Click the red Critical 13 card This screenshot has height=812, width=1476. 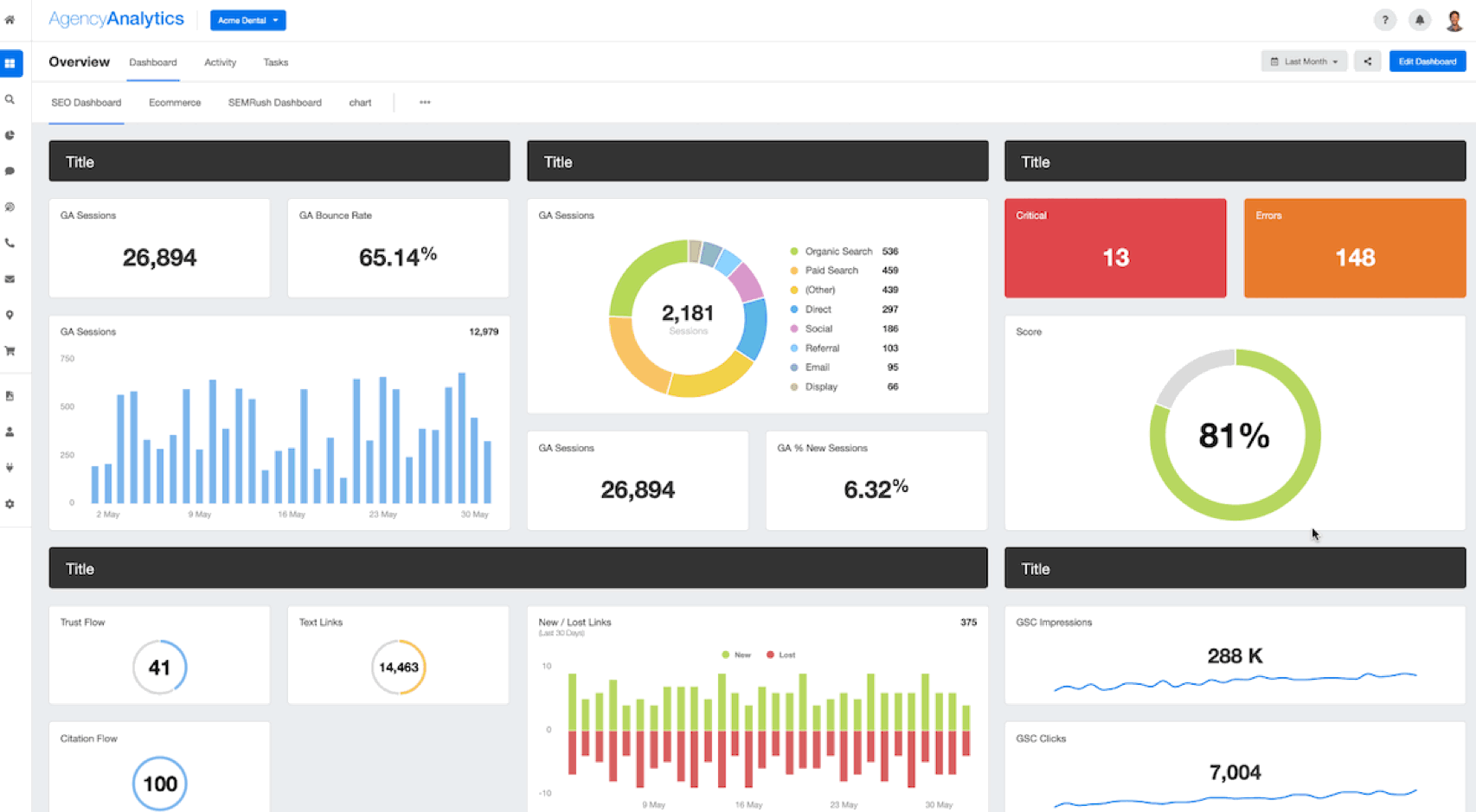tap(1115, 248)
